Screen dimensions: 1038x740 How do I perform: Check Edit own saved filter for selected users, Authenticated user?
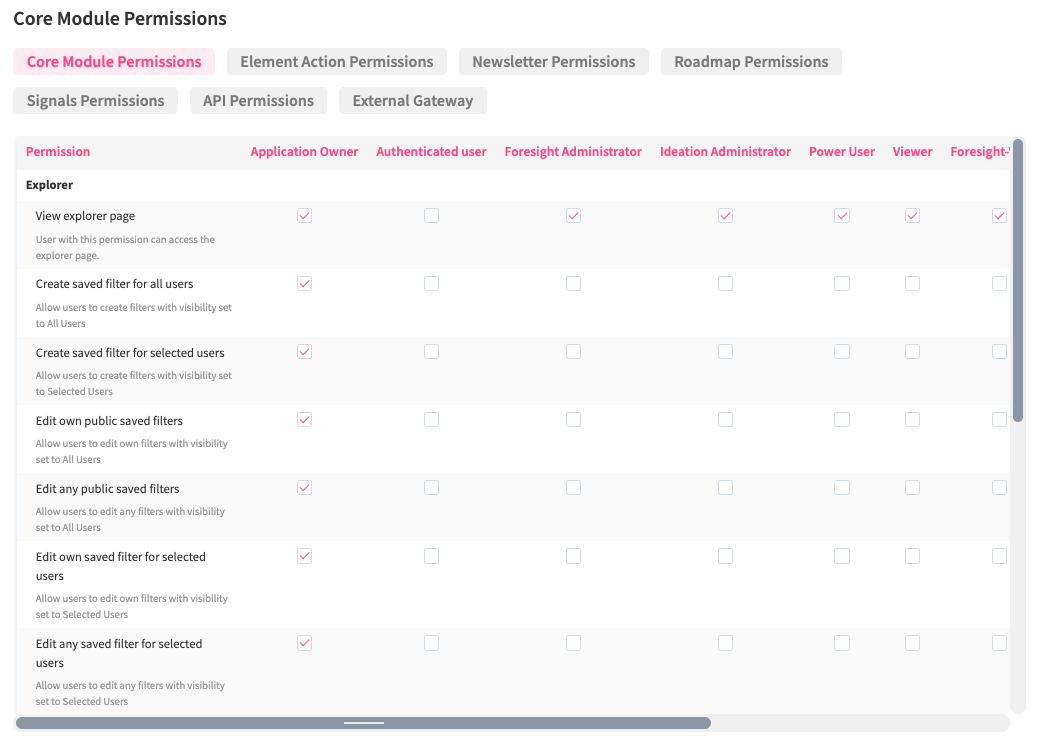click(x=432, y=556)
